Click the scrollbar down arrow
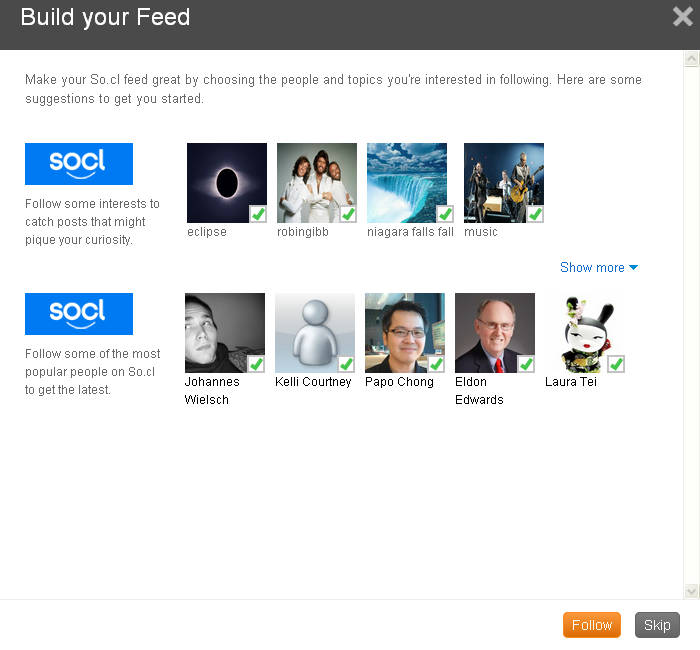Screen dimensions: 700x650 [690, 591]
